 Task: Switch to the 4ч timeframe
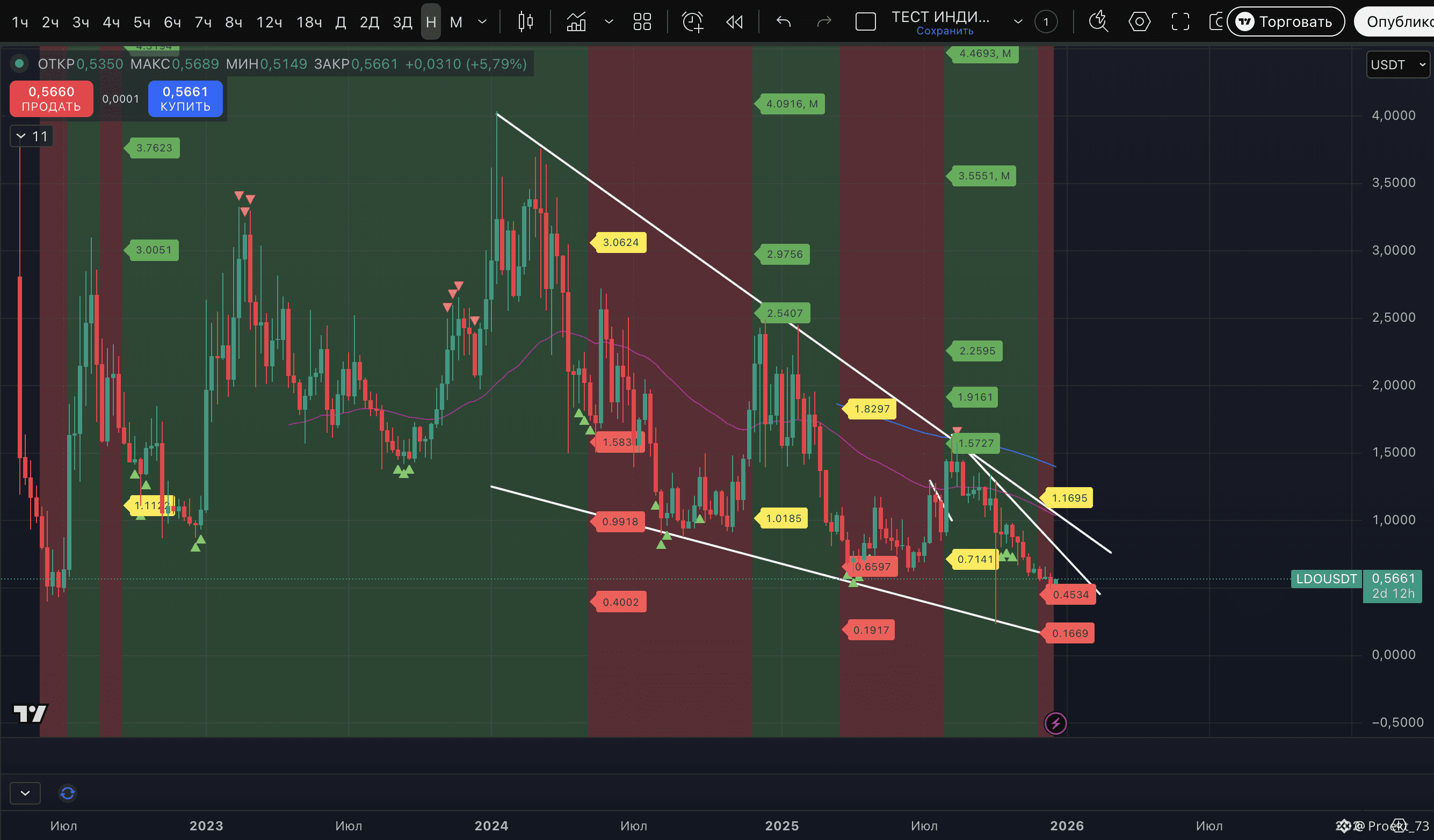(x=111, y=22)
